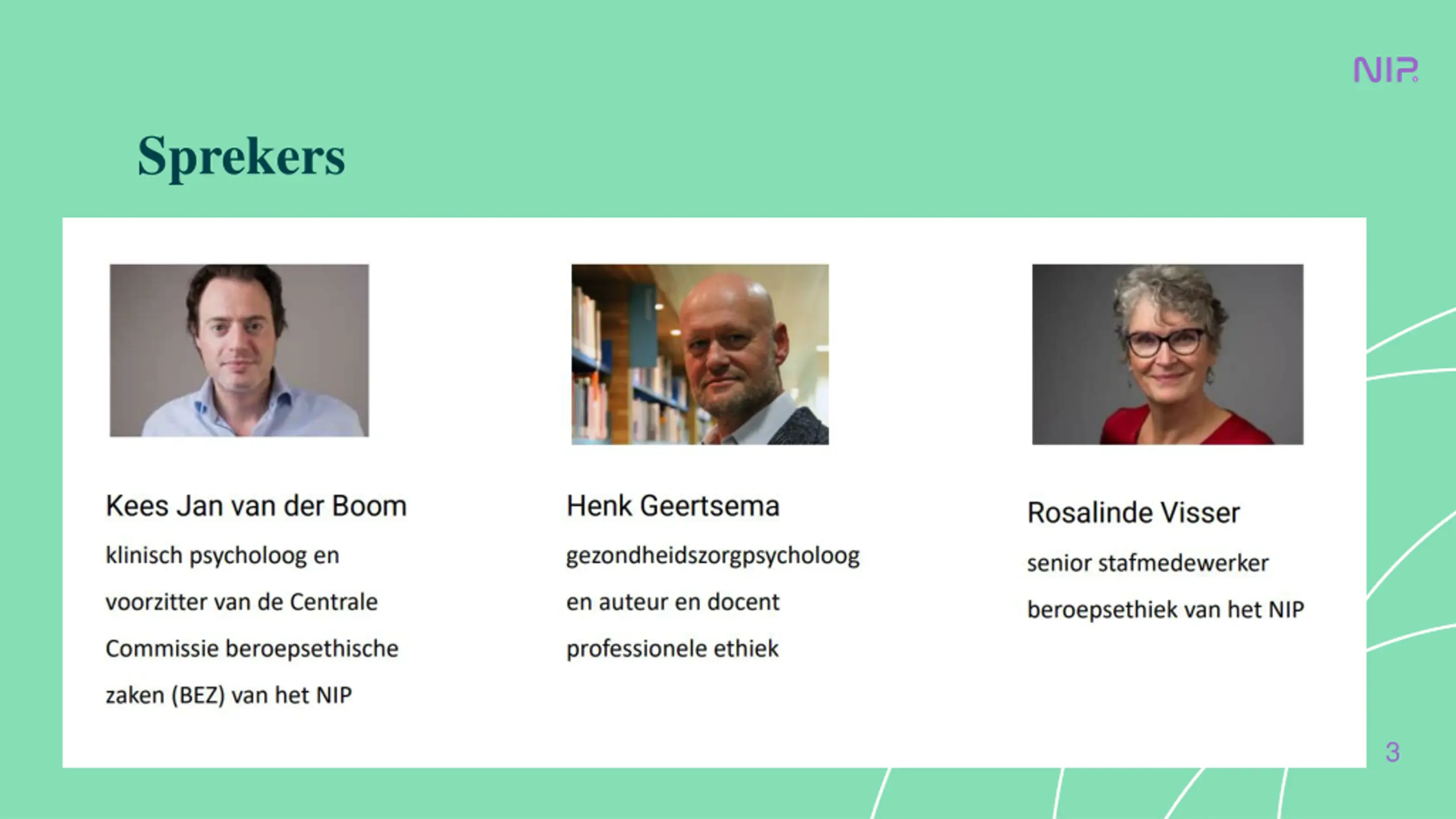Select the name Henk Geertsema
The image size is (1456, 819).
click(x=673, y=506)
